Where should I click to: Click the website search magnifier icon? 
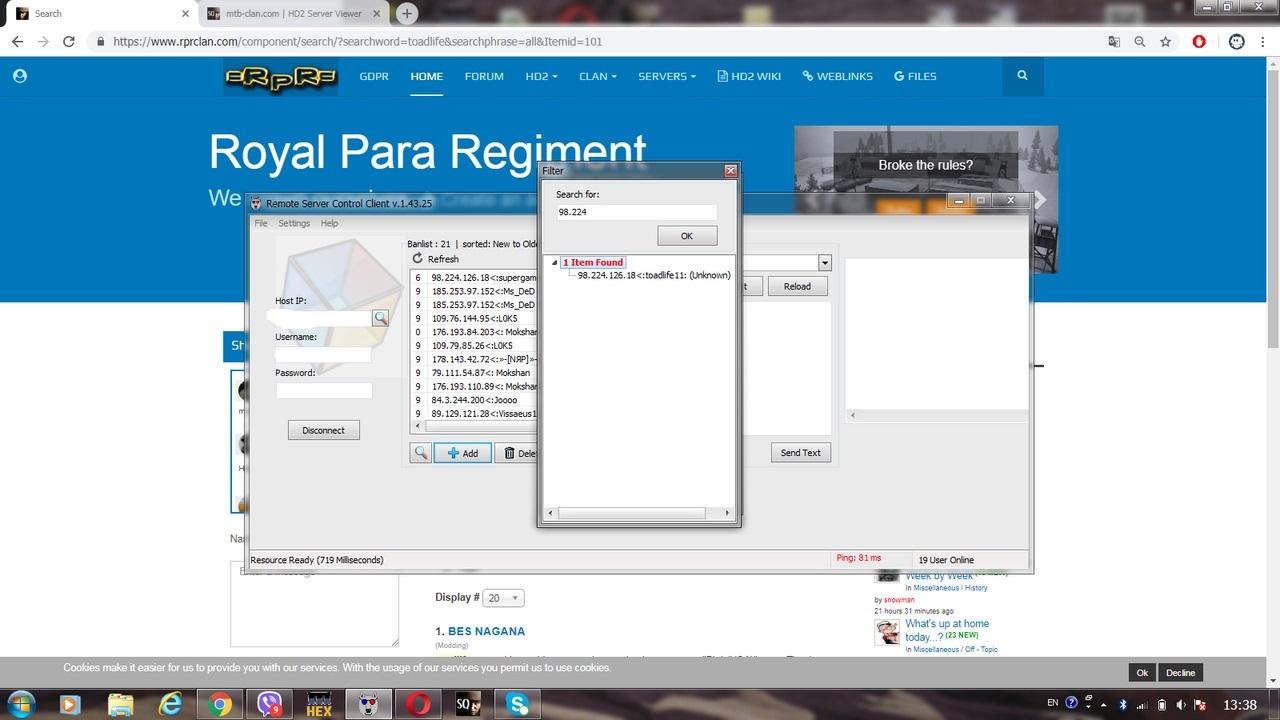point(1022,76)
